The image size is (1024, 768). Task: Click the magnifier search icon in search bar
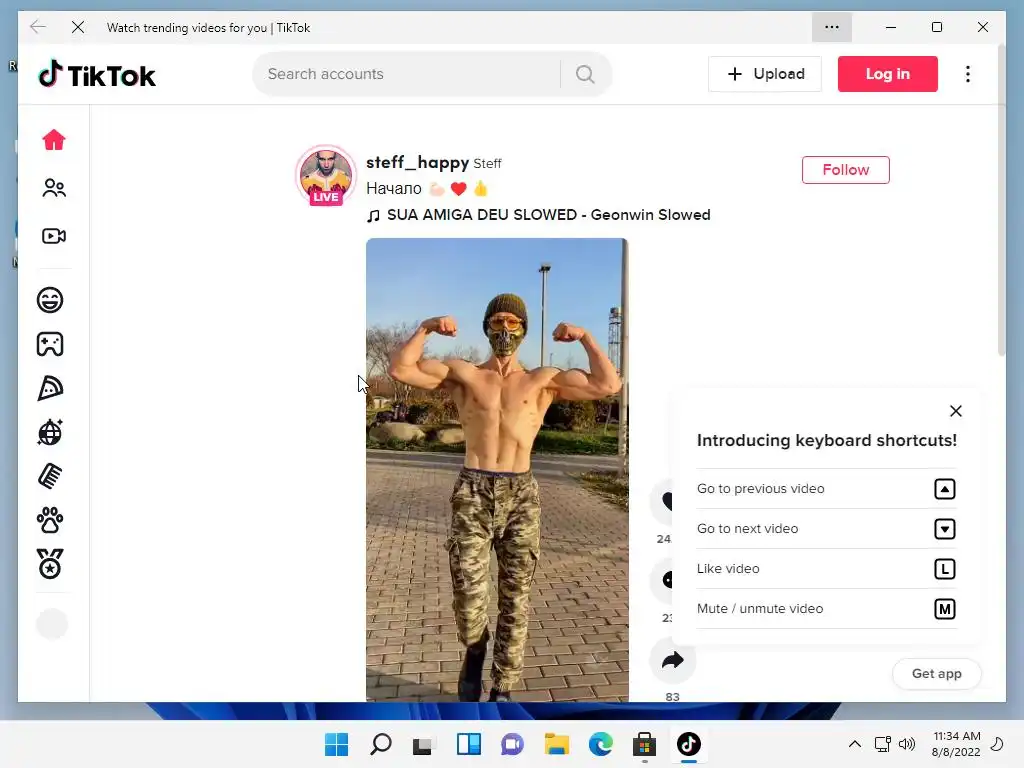pos(585,74)
